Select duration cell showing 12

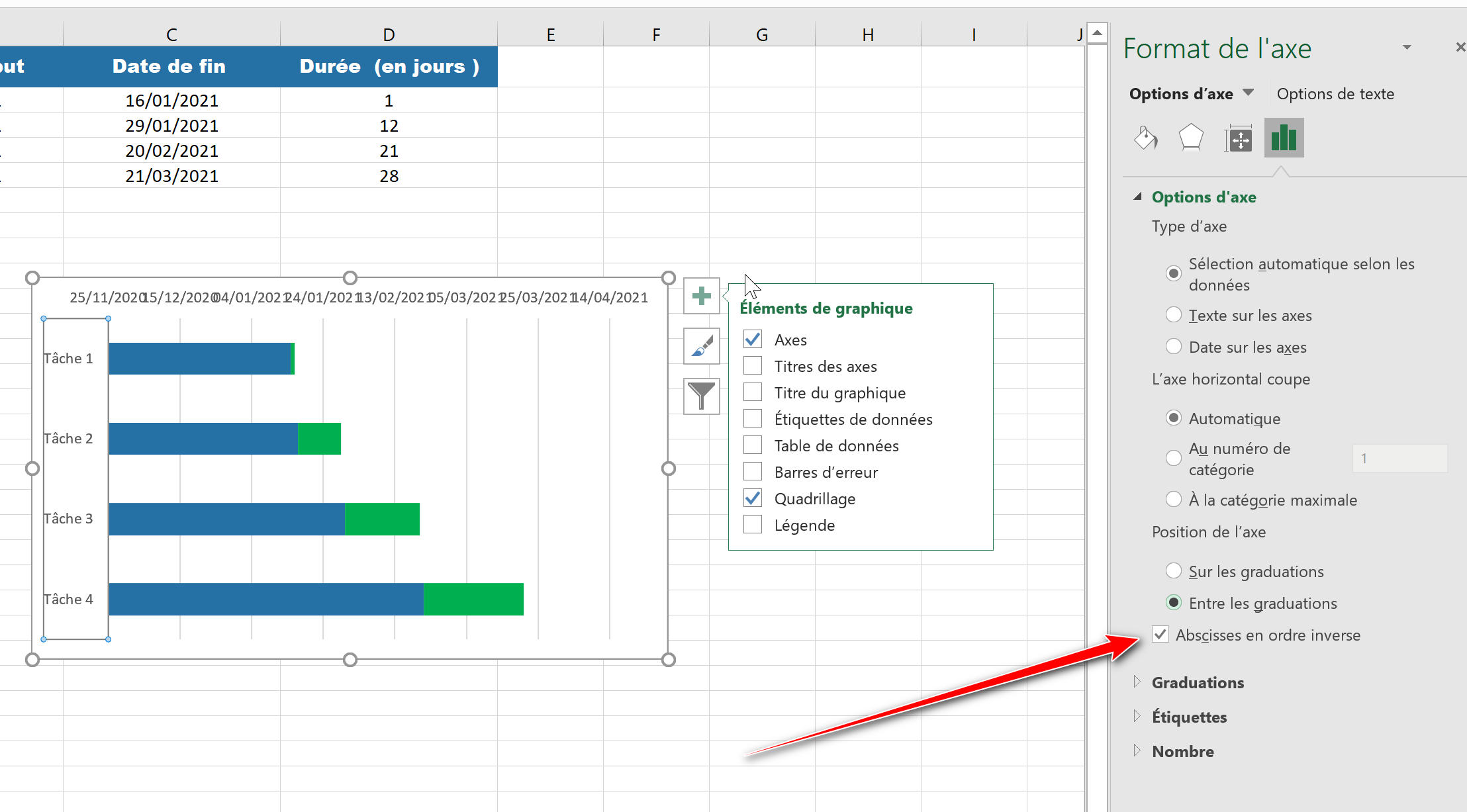click(389, 125)
